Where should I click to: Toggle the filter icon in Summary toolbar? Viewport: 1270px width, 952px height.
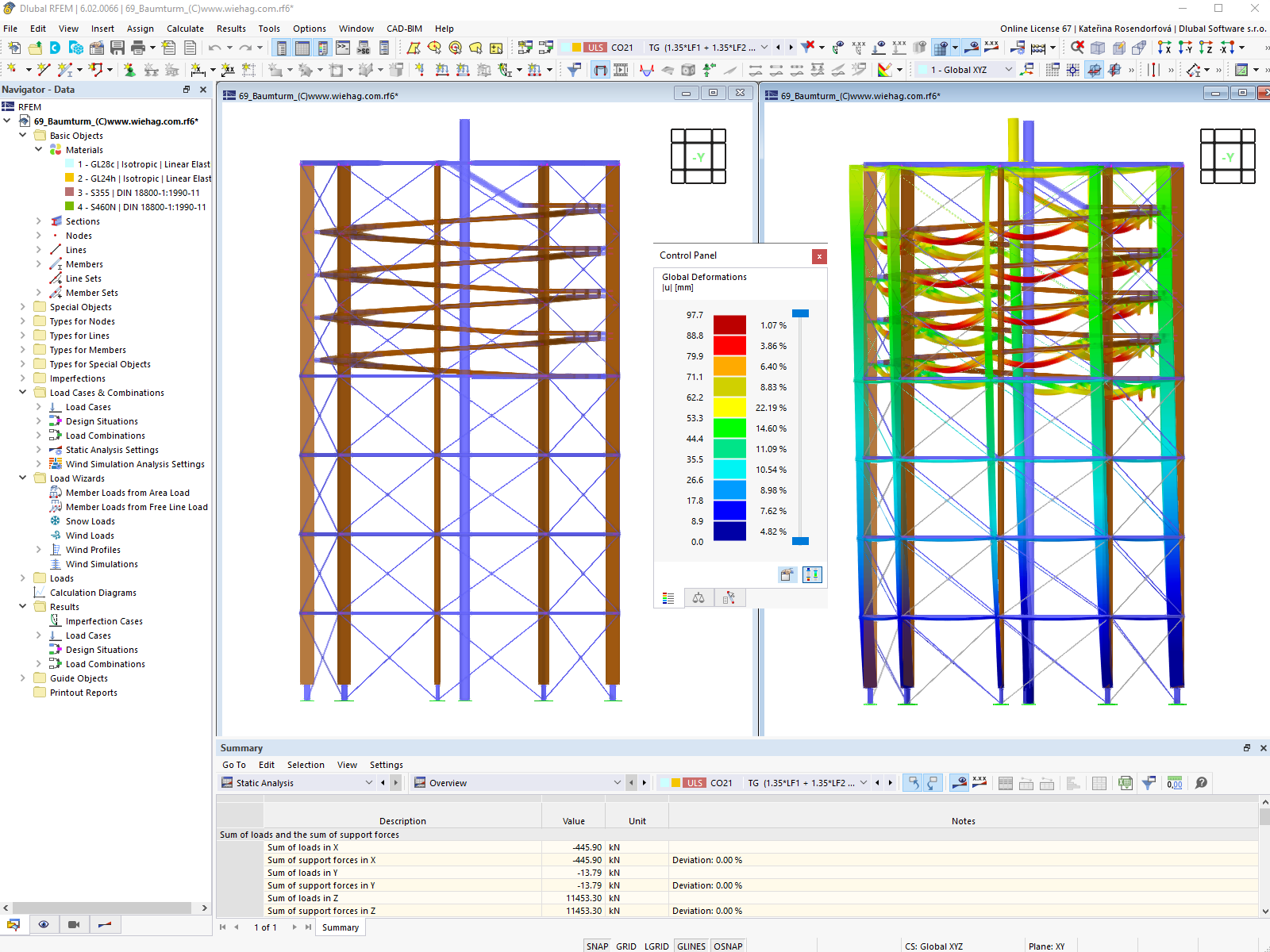[1148, 783]
